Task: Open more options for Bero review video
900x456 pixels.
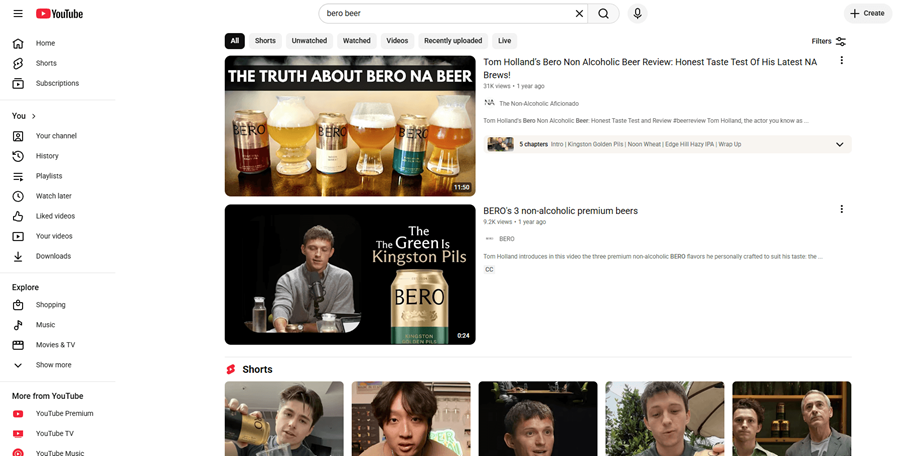Action: pos(841,60)
